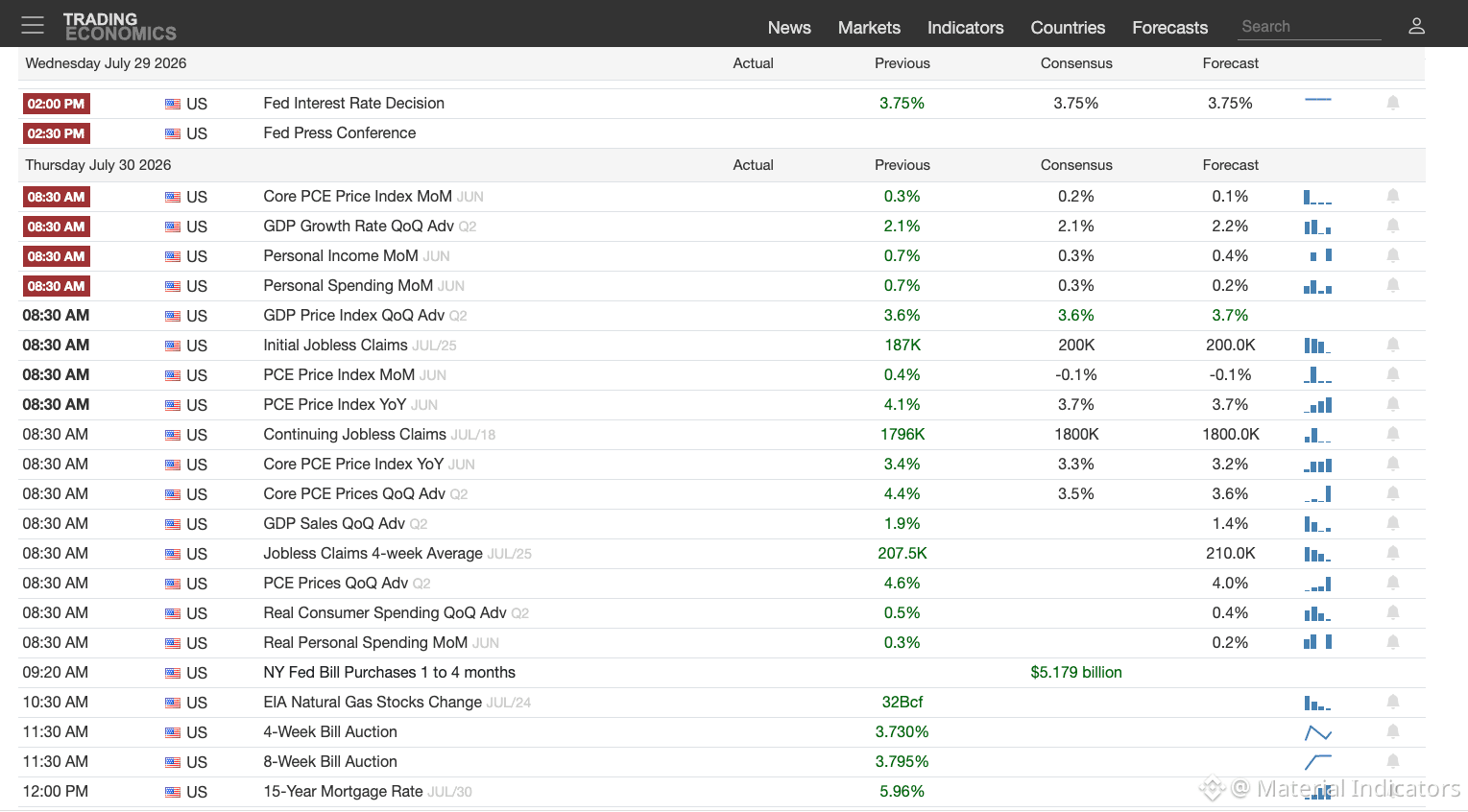Click the Trading Economics logo
Screen dimensions: 1468x812
tap(120, 26)
